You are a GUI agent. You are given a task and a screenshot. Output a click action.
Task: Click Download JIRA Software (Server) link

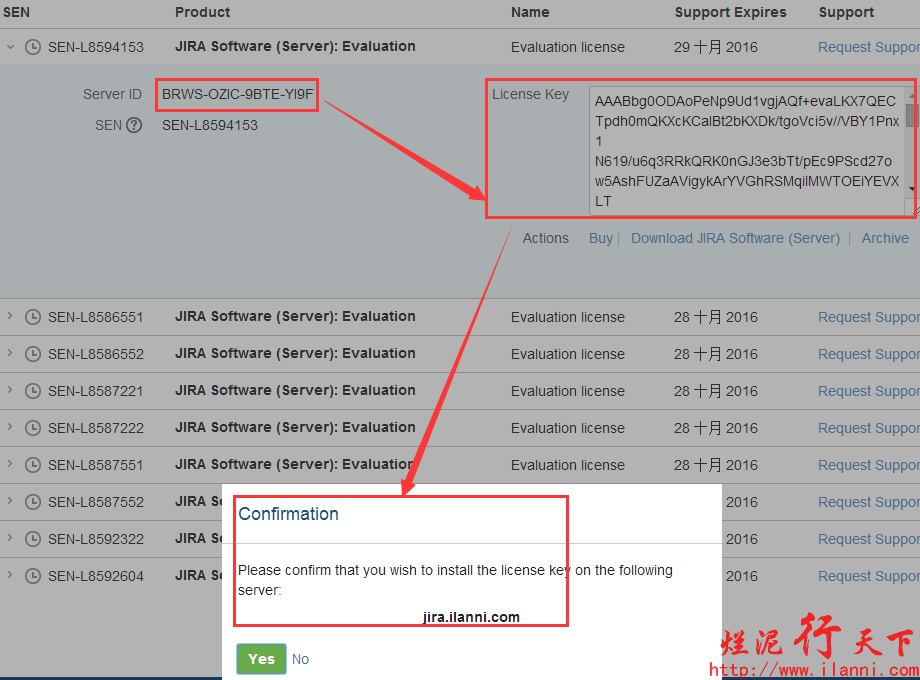(x=735, y=238)
